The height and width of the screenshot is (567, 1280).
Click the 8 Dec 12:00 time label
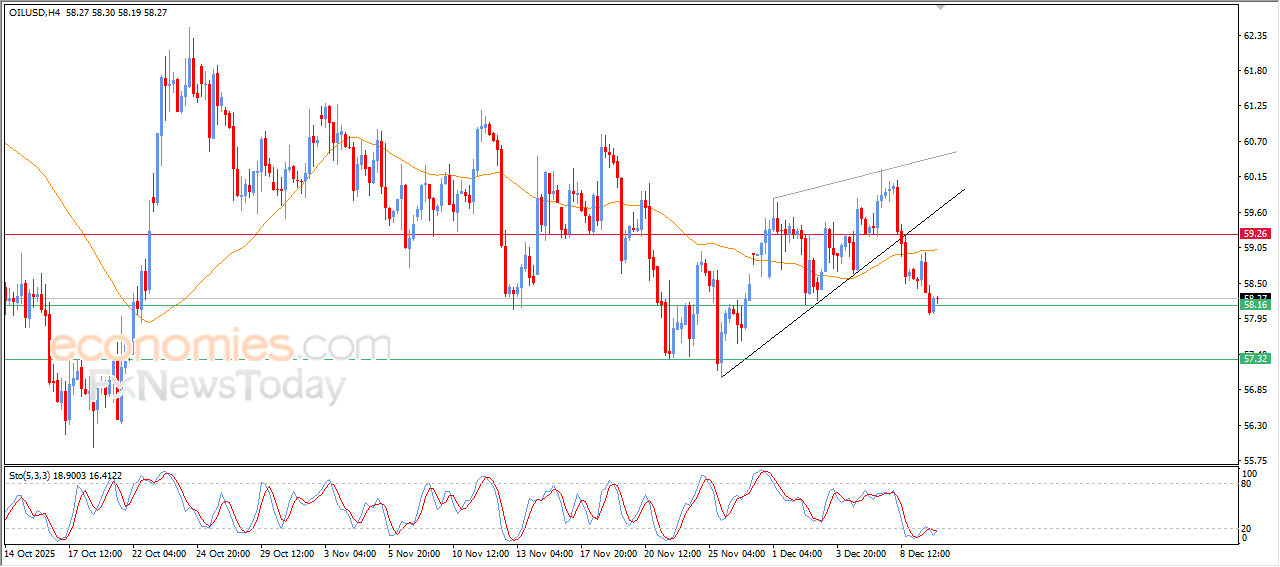click(923, 552)
